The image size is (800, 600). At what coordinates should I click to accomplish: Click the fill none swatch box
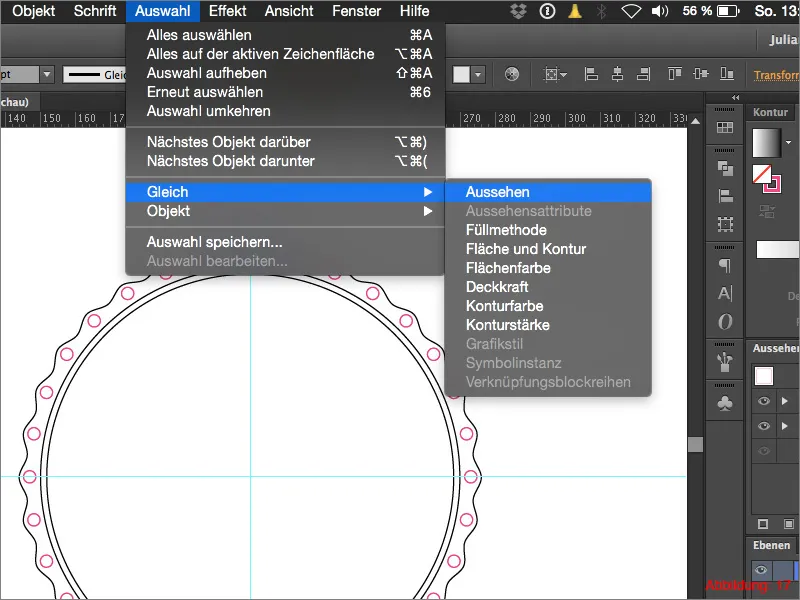coord(761,174)
